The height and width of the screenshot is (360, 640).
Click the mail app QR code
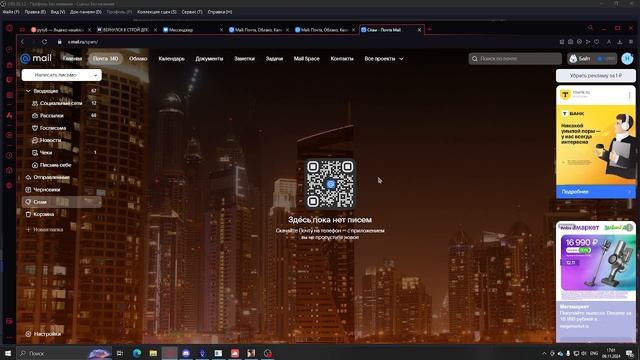330,184
